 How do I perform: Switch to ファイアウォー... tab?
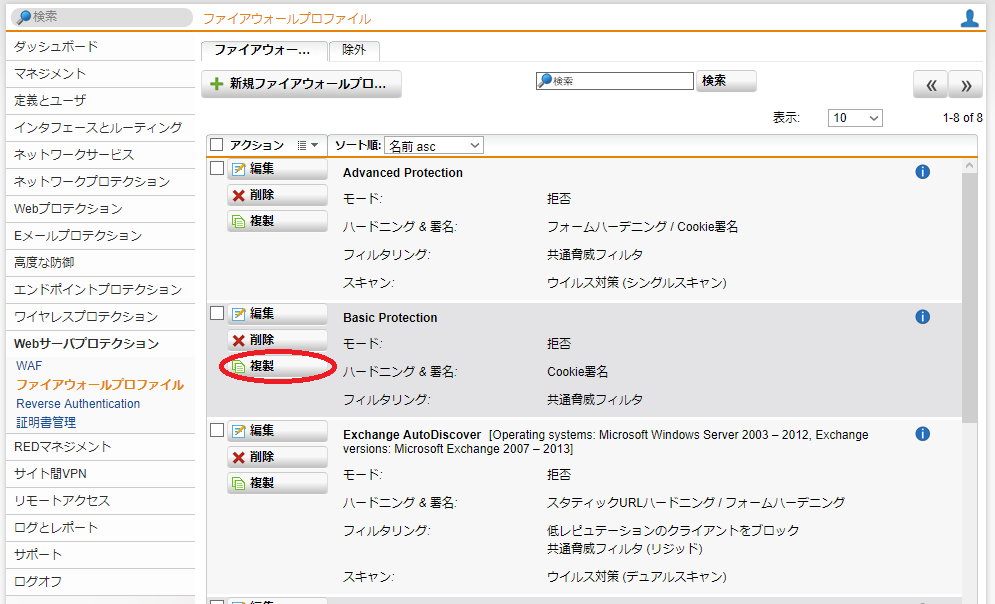pyautogui.click(x=264, y=50)
